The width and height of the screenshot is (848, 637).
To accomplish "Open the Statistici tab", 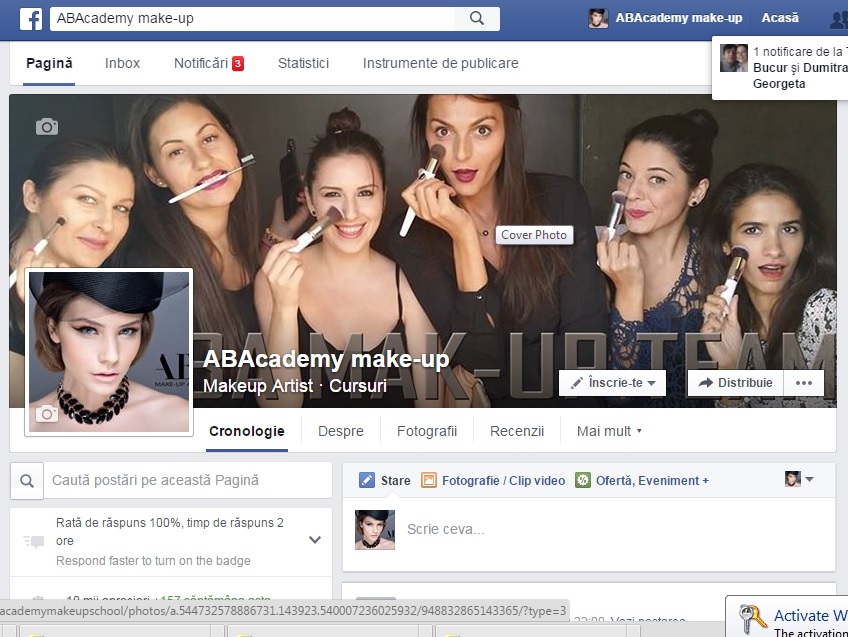I will tap(303, 63).
